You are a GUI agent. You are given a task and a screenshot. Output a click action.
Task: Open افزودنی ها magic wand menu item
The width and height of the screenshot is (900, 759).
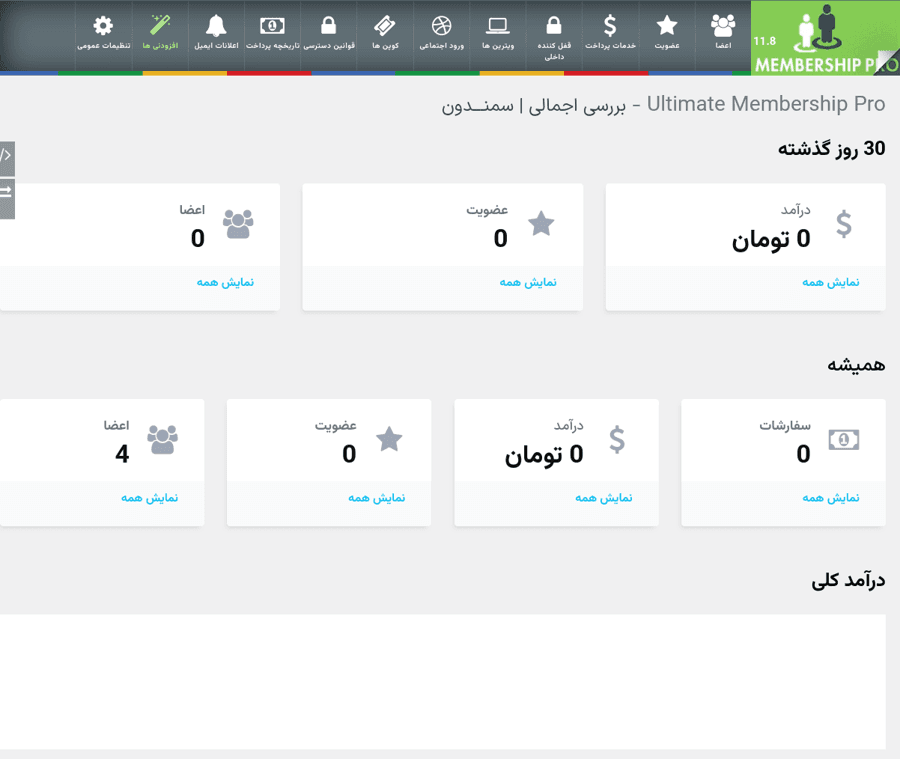[x=160, y=33]
